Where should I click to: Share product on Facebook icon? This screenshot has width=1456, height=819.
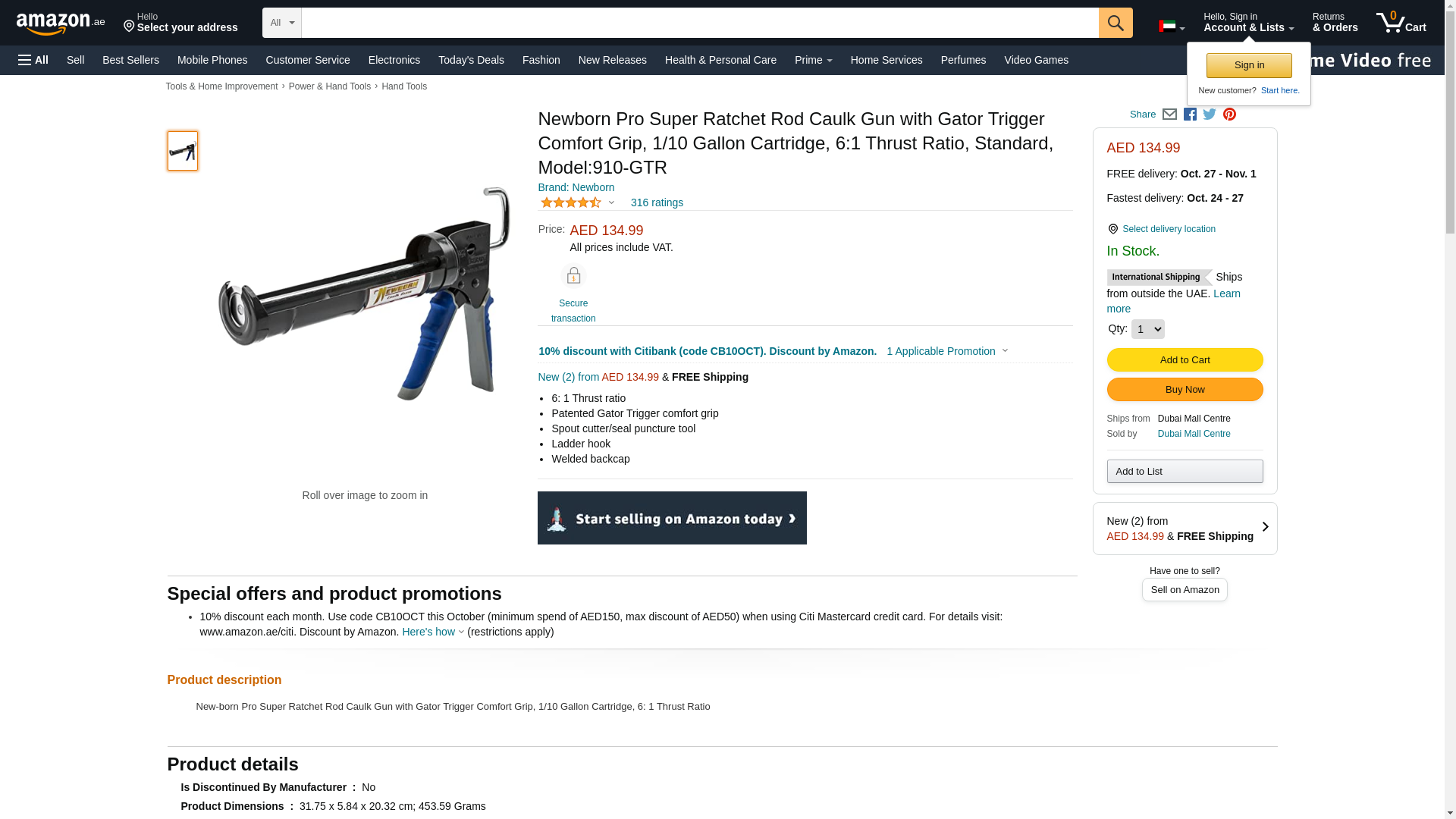1190,115
